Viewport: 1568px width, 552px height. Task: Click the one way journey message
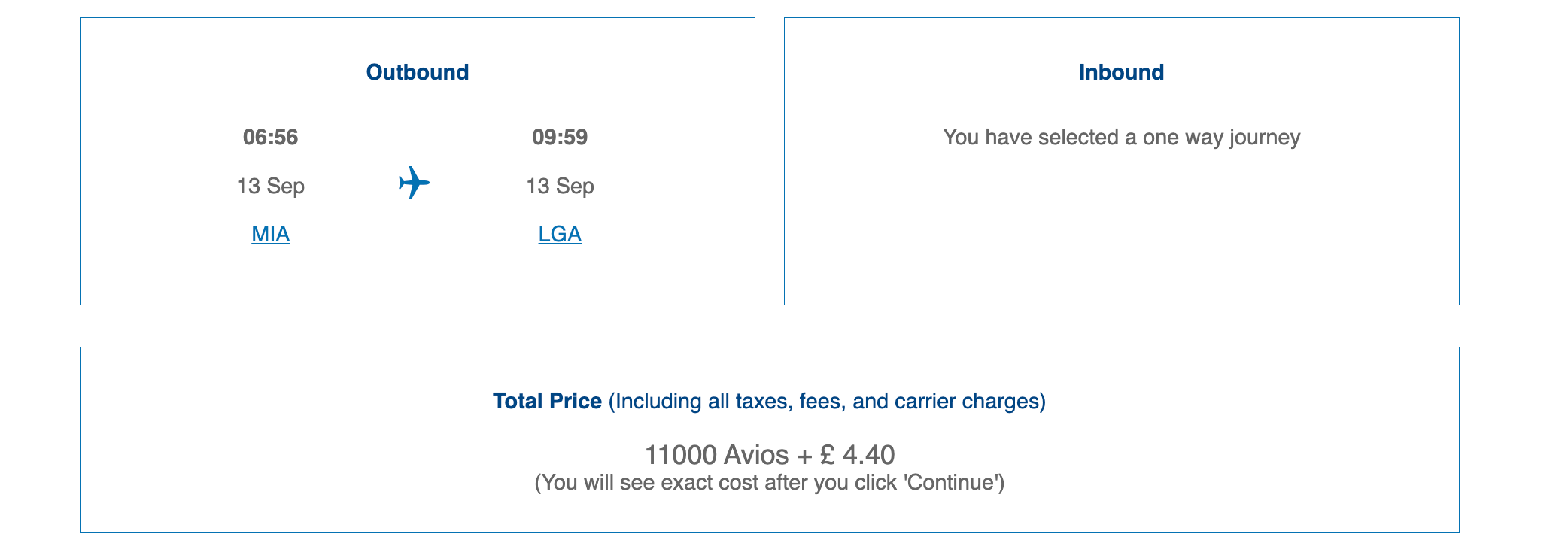(1121, 137)
